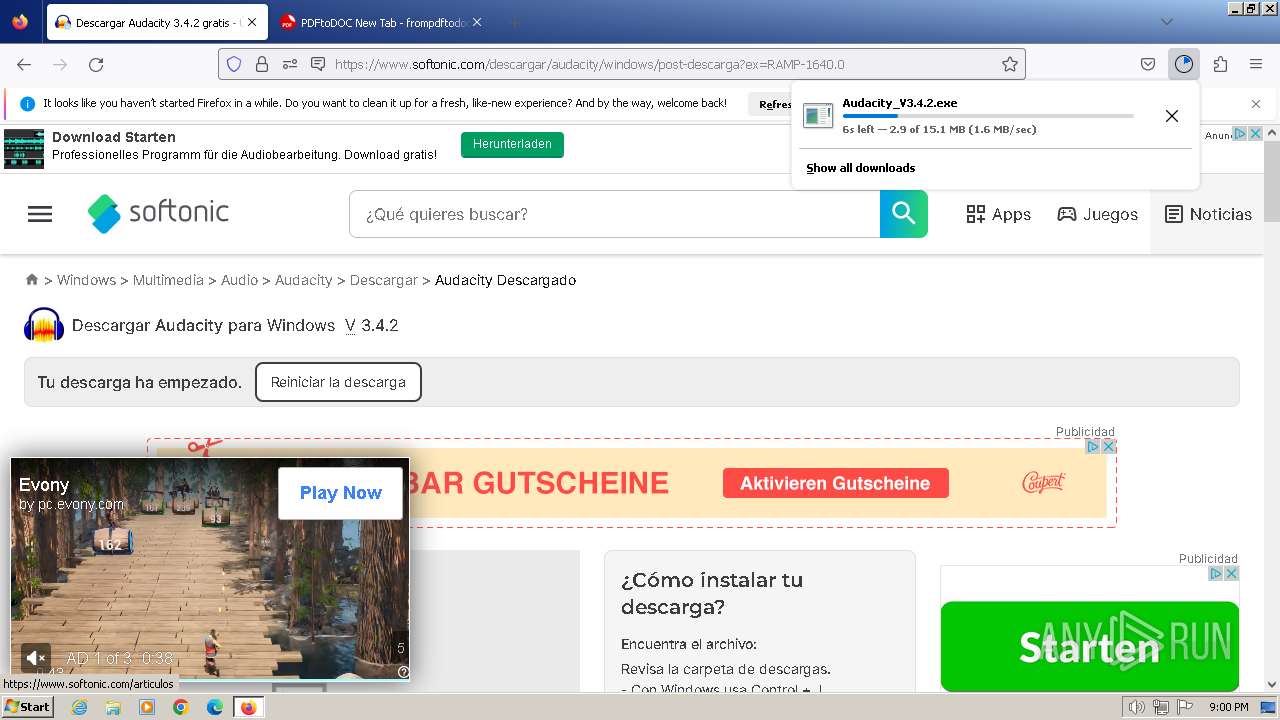
Task: Reload the page with the Refresh icon
Action: (x=96, y=64)
